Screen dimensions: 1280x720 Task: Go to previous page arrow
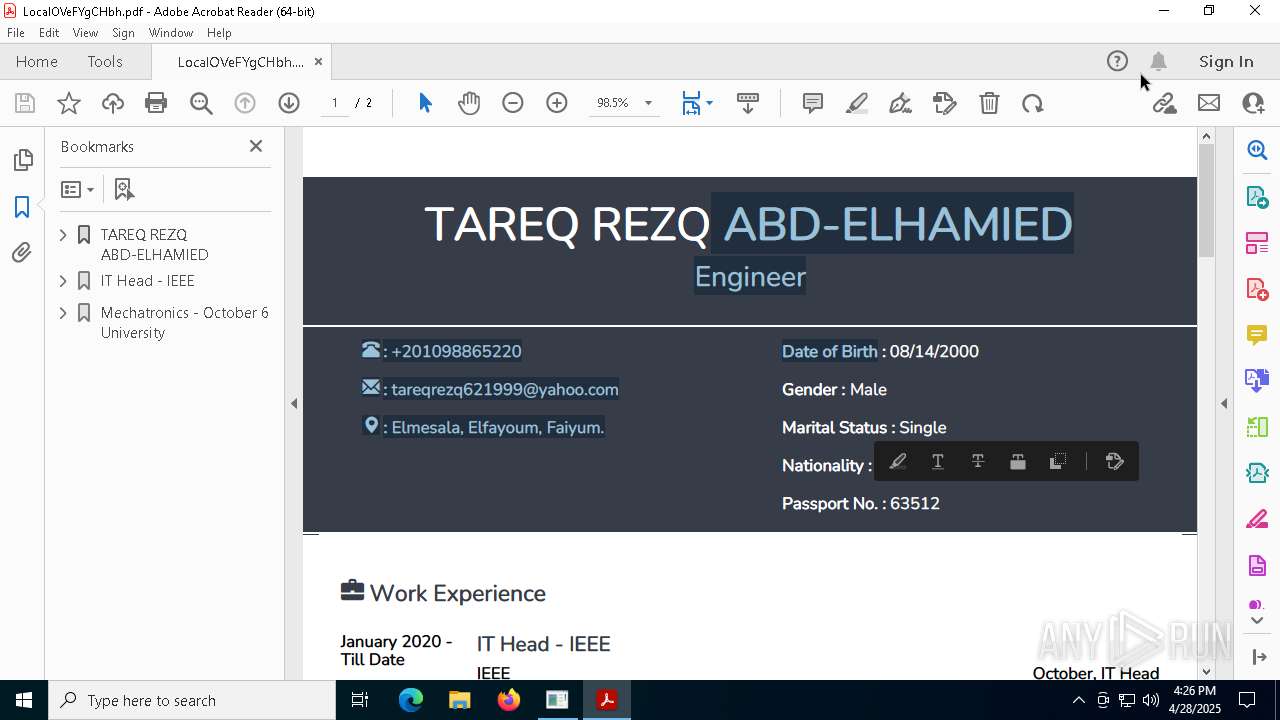click(x=245, y=103)
